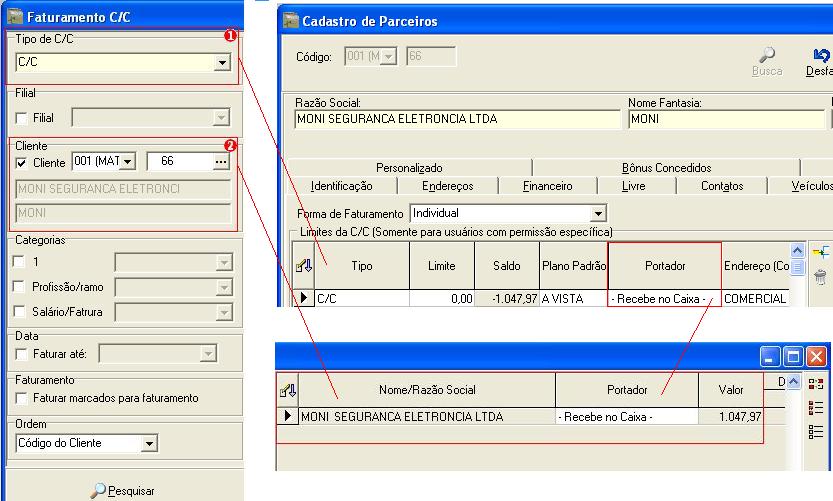833x501 pixels.
Task: Click the bottom list icon right of results grid
Action: pos(816,431)
